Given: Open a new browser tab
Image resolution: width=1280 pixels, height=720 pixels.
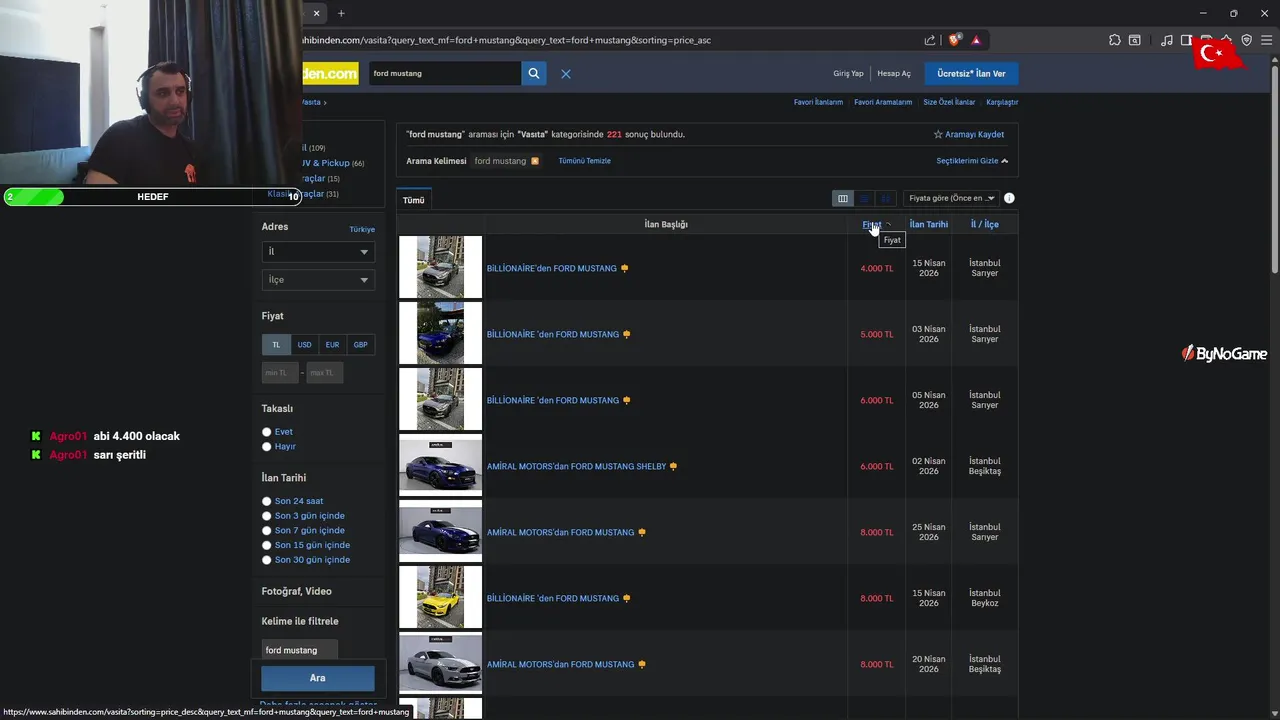Looking at the screenshot, I should pyautogui.click(x=341, y=13).
